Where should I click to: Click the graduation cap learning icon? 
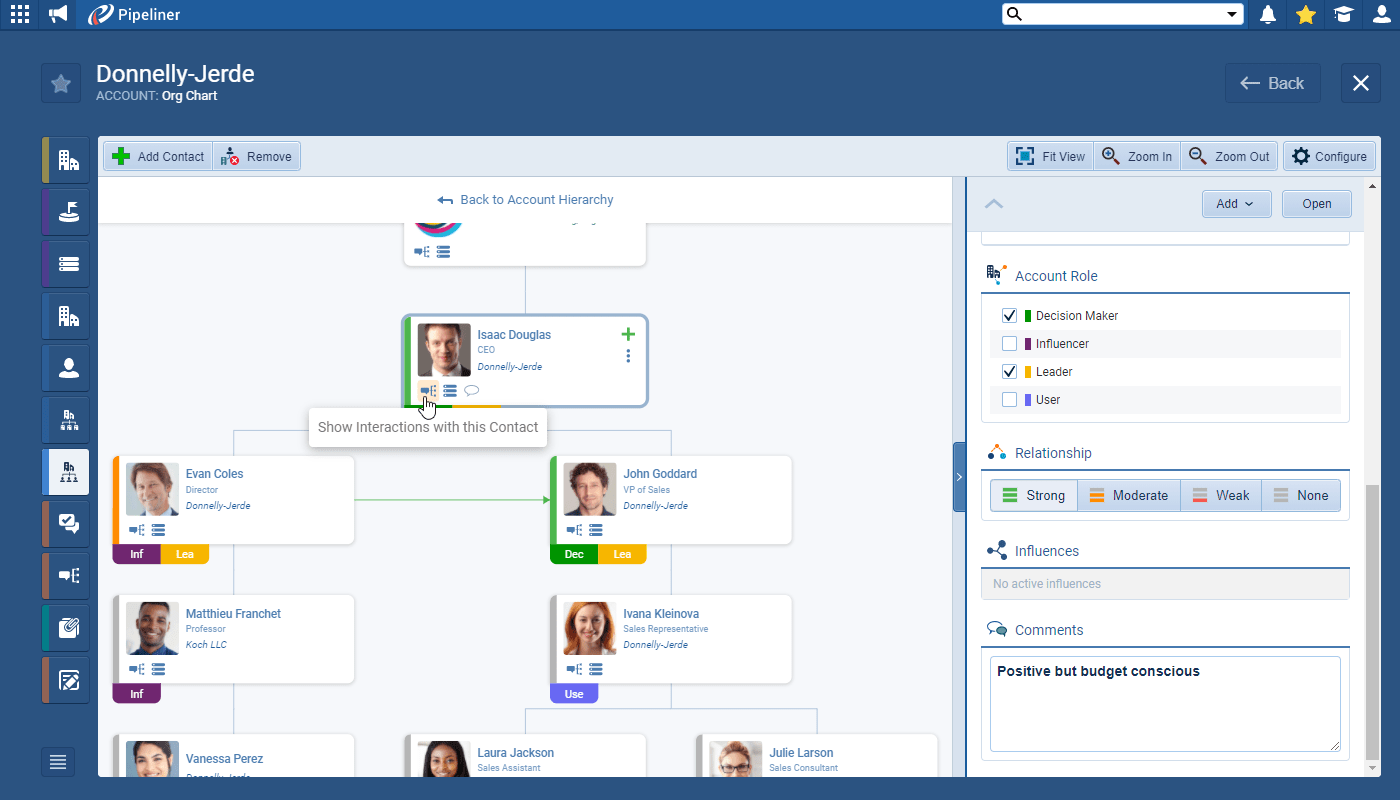pos(1343,14)
